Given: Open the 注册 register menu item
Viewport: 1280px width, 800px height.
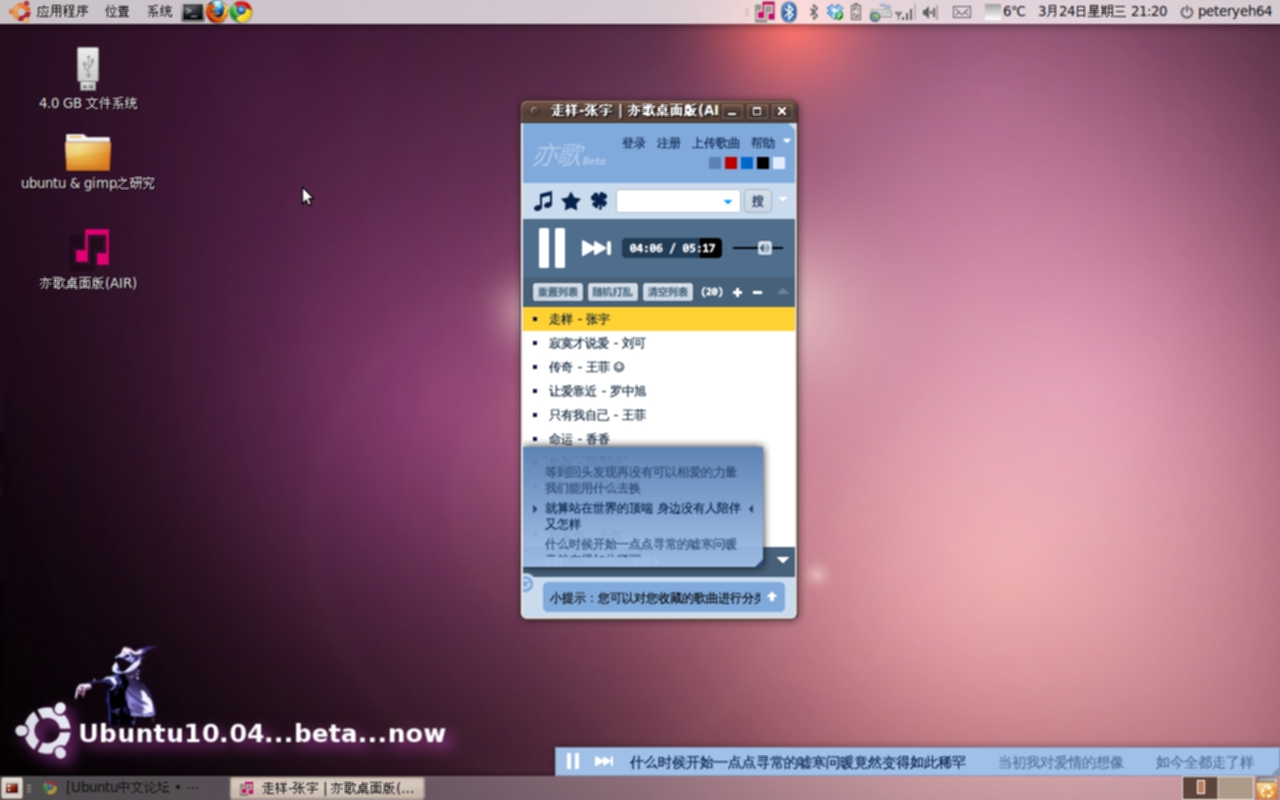Looking at the screenshot, I should click(x=669, y=143).
